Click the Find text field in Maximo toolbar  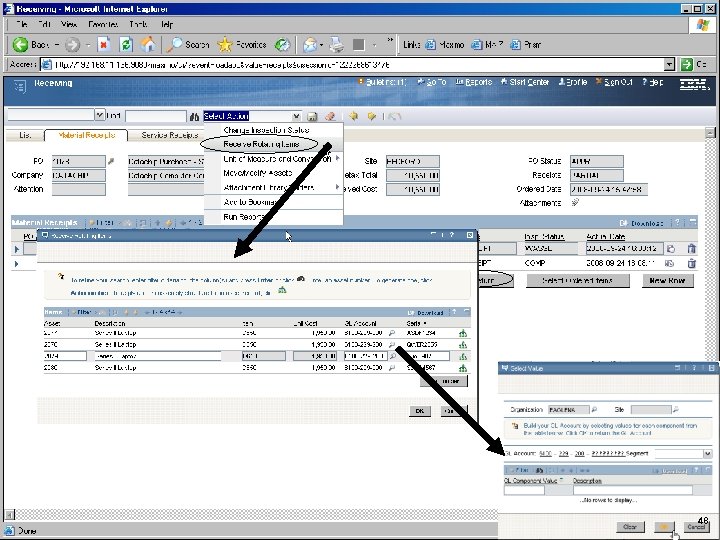coord(156,116)
